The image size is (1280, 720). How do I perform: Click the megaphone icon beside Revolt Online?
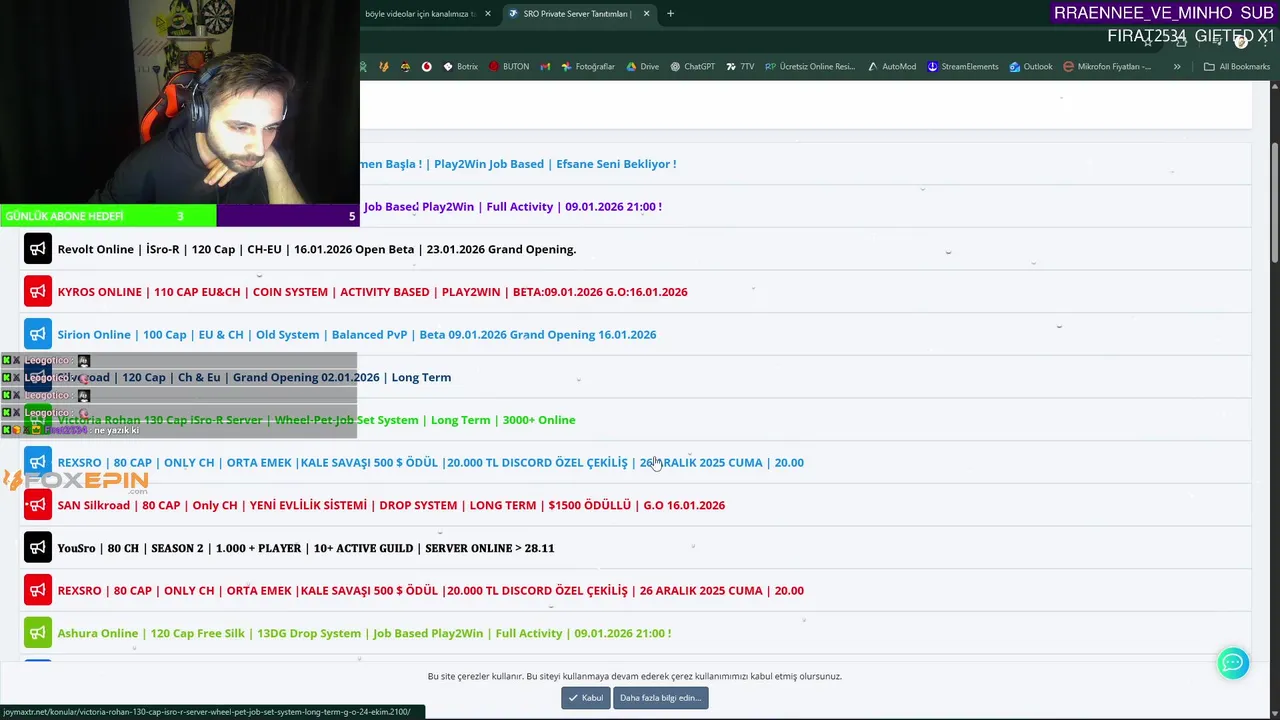pos(37,249)
